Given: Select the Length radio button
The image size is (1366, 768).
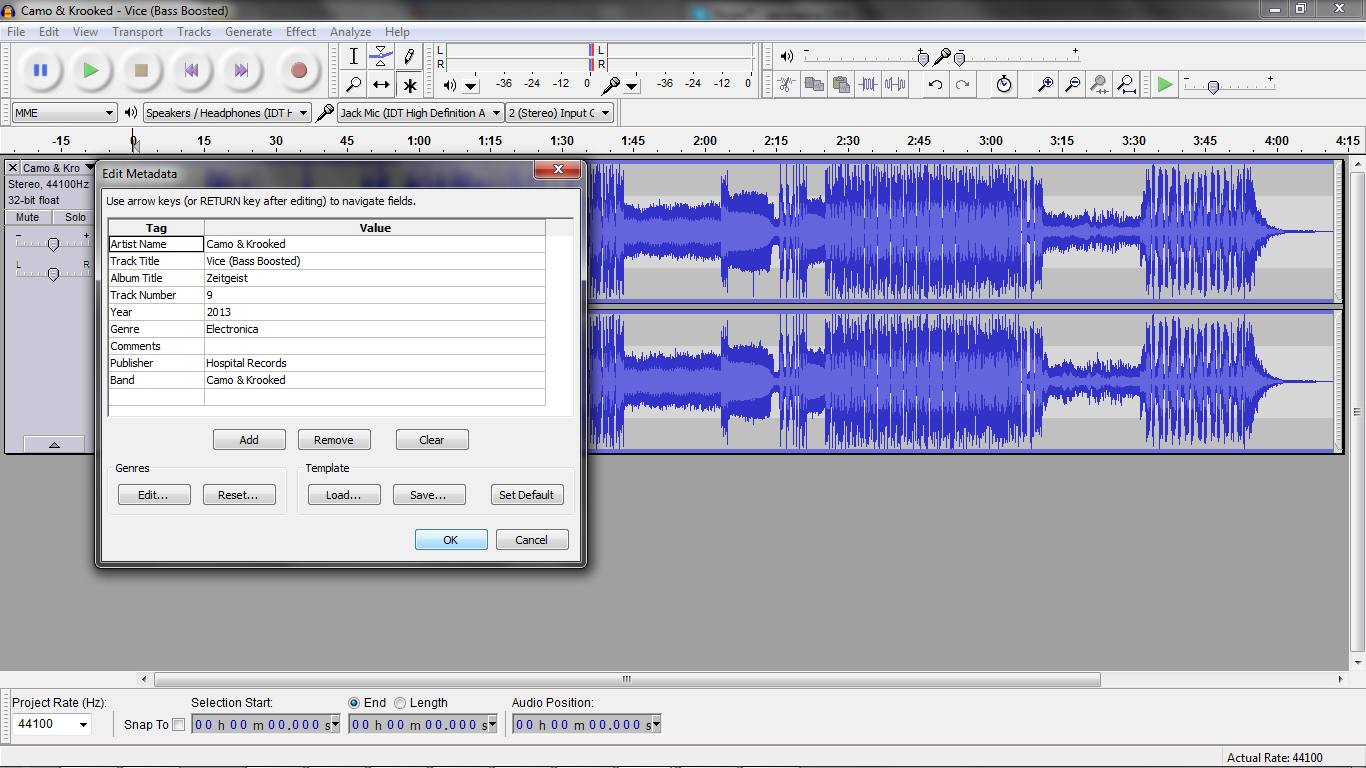Looking at the screenshot, I should tap(400, 703).
